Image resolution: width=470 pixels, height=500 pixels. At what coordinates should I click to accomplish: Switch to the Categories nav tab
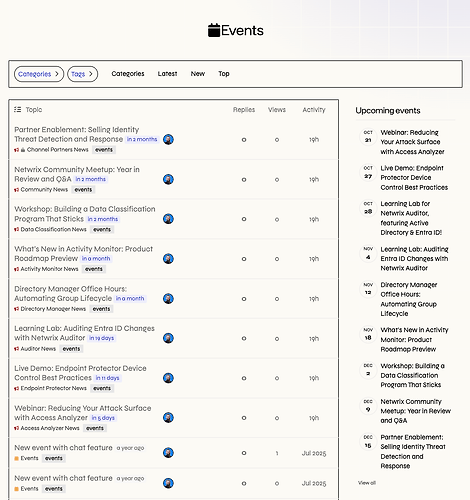click(x=128, y=74)
